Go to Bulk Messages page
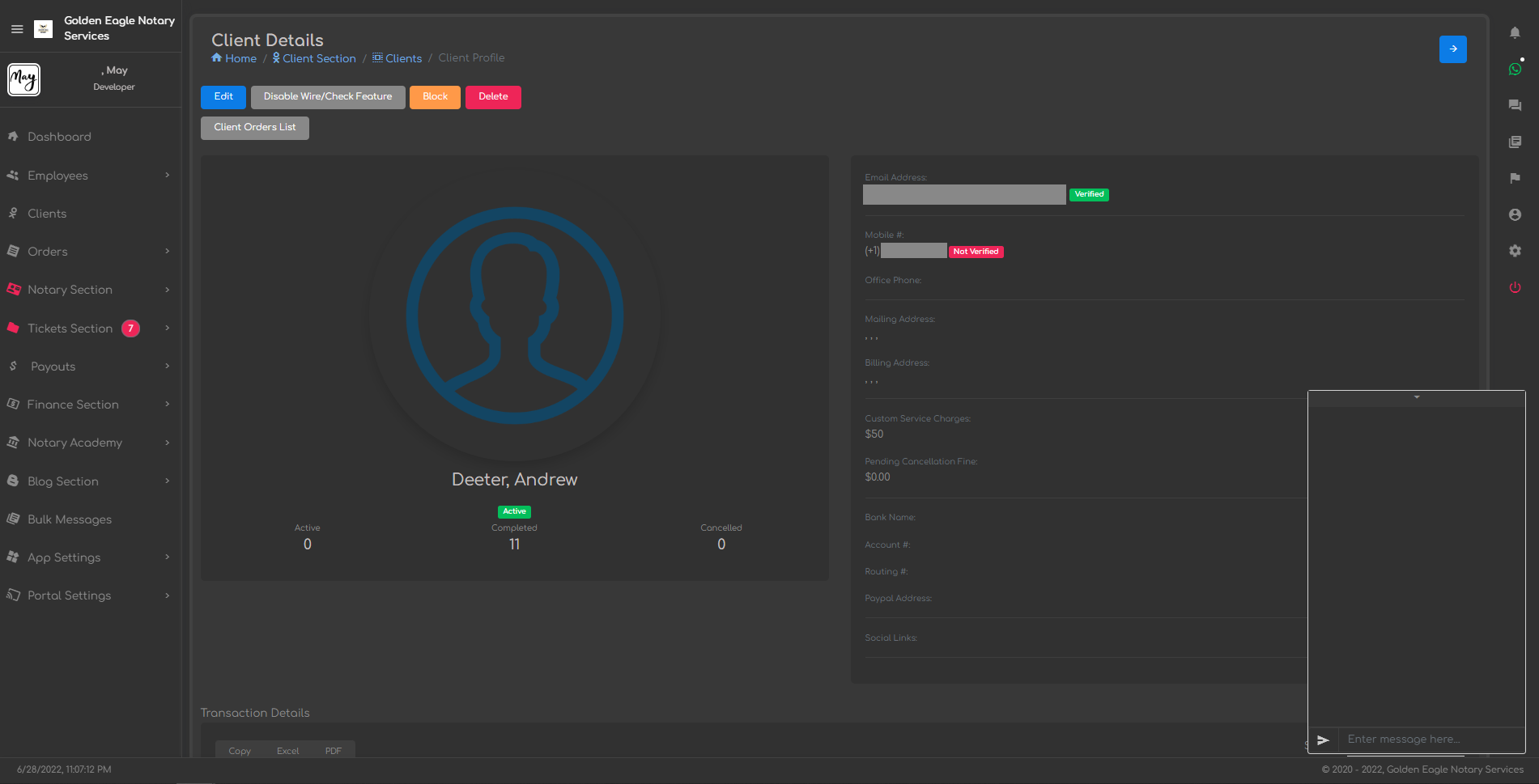The height and width of the screenshot is (784, 1539). coord(70,519)
